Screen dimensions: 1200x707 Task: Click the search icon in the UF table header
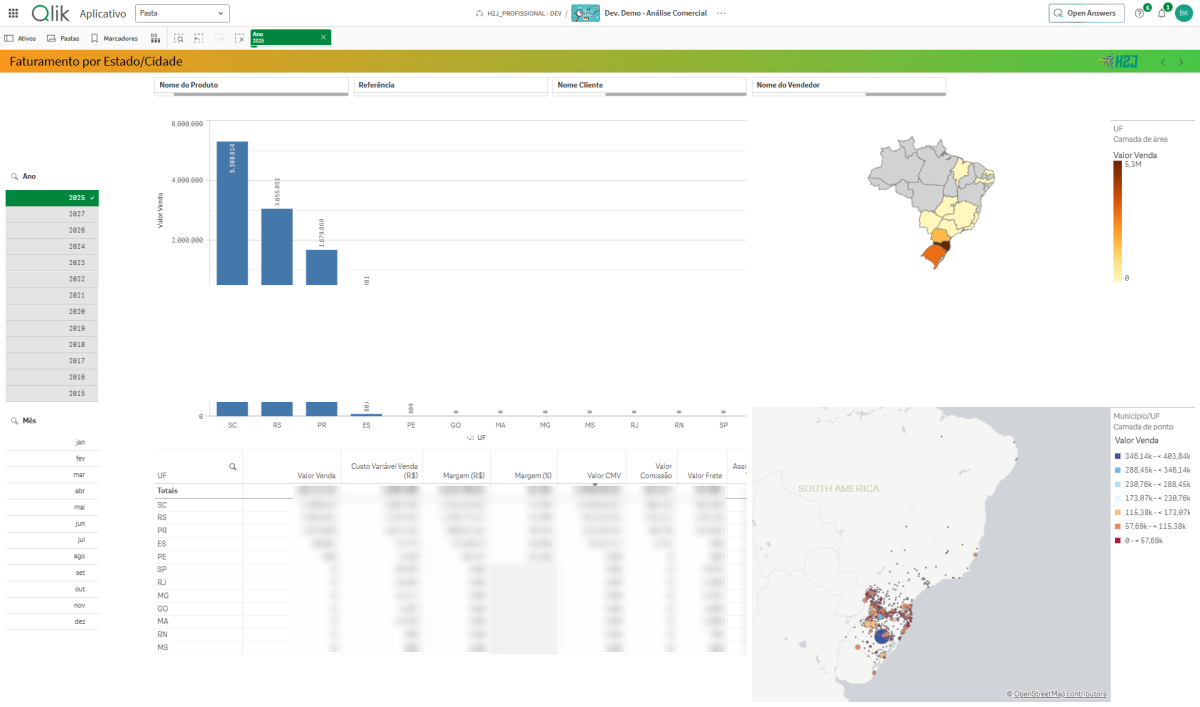[x=233, y=466]
